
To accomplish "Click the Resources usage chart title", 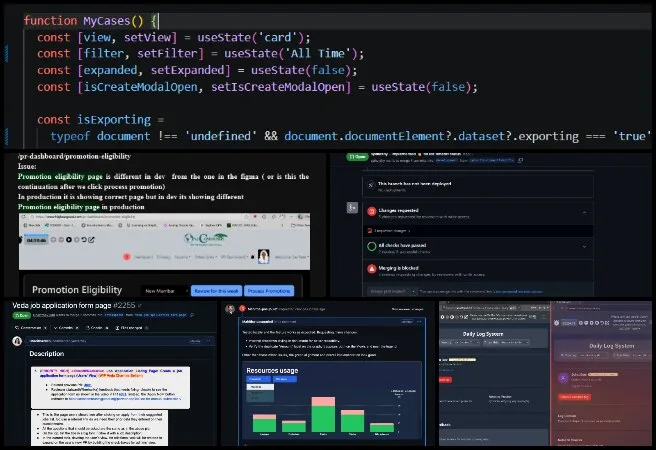I will [x=272, y=371].
